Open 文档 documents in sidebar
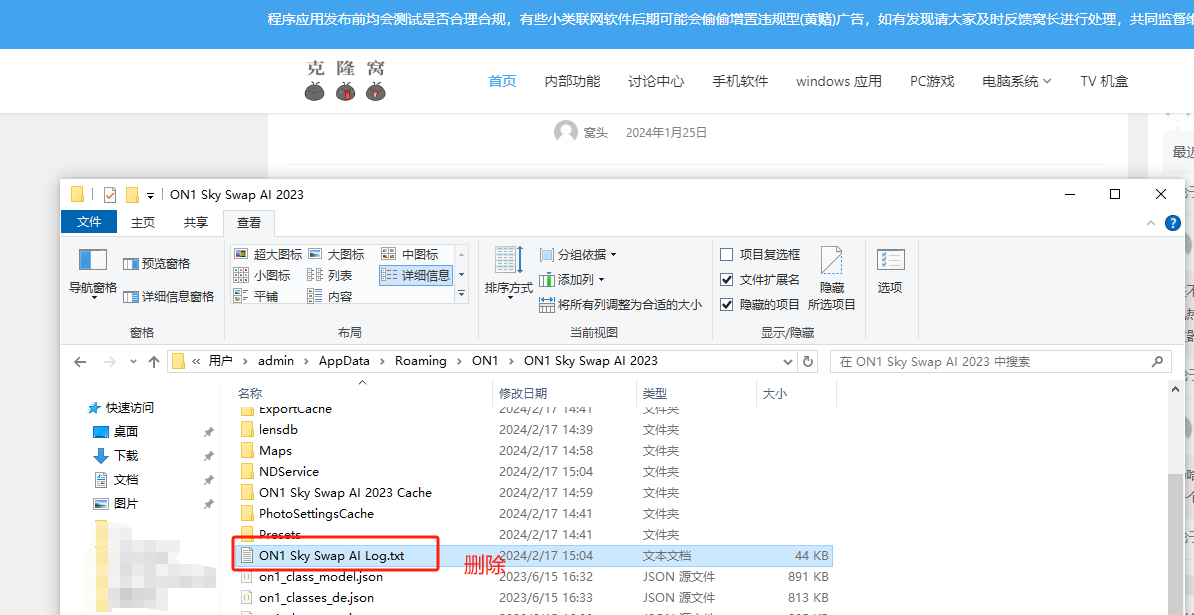This screenshot has height=615, width=1194. [117, 480]
